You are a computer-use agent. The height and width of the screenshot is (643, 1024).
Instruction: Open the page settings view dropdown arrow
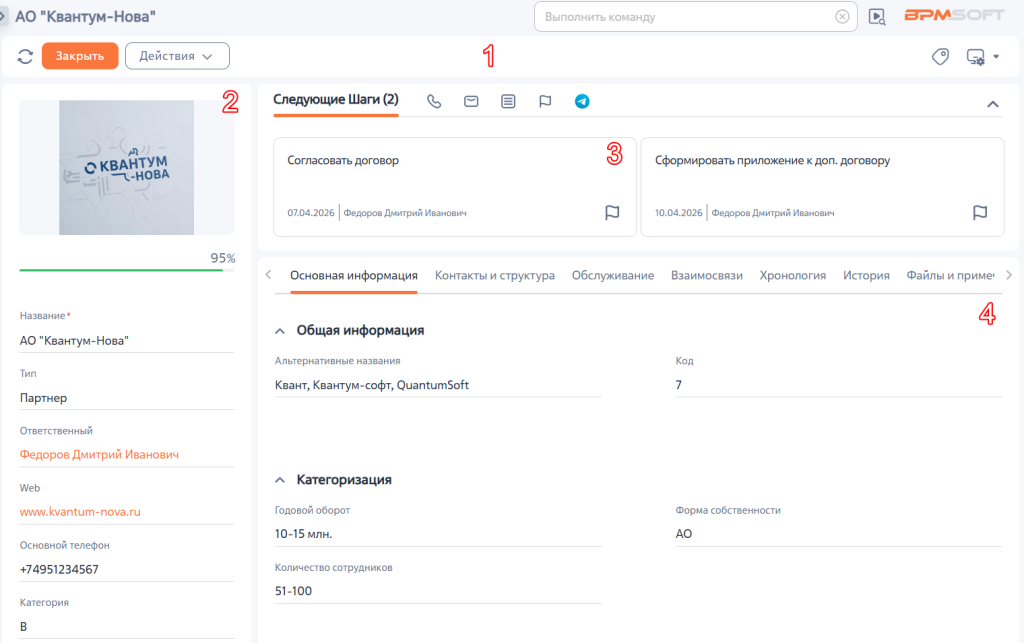[x=996, y=57]
